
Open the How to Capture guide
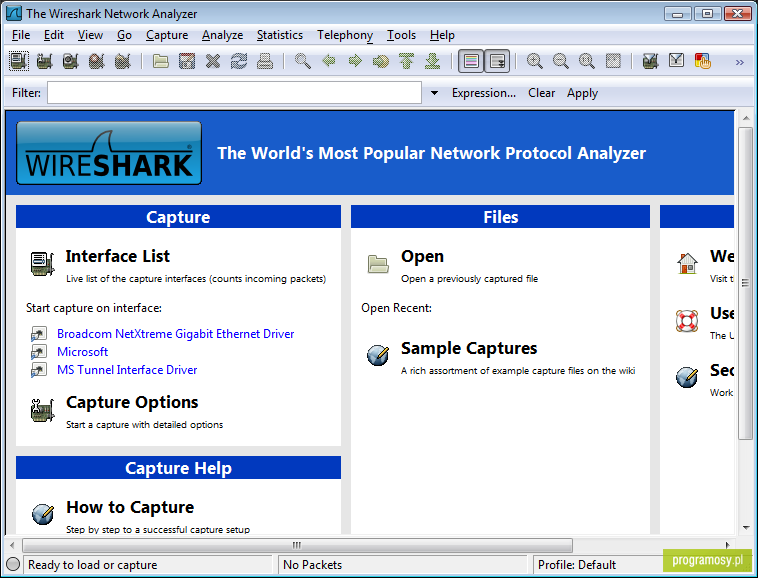(130, 507)
